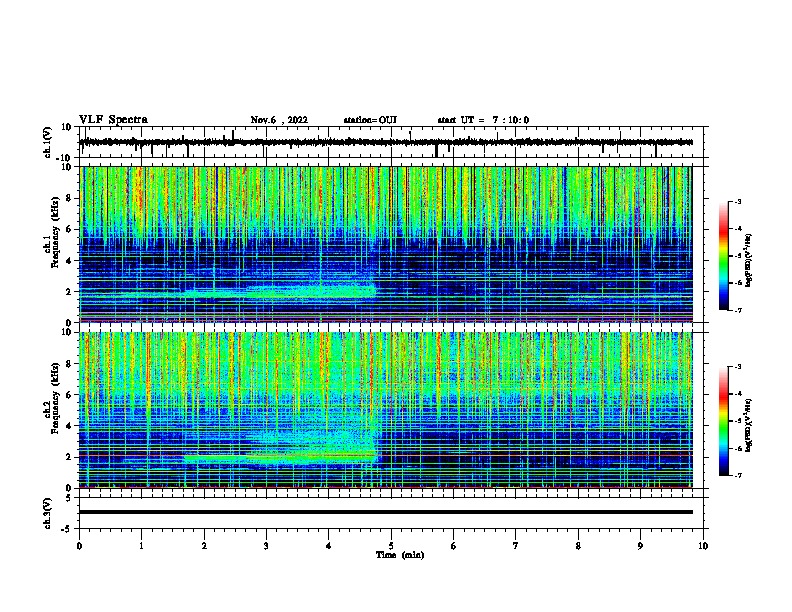
Task: Select the "ch.3(V)" axis label
Action: click(48, 513)
